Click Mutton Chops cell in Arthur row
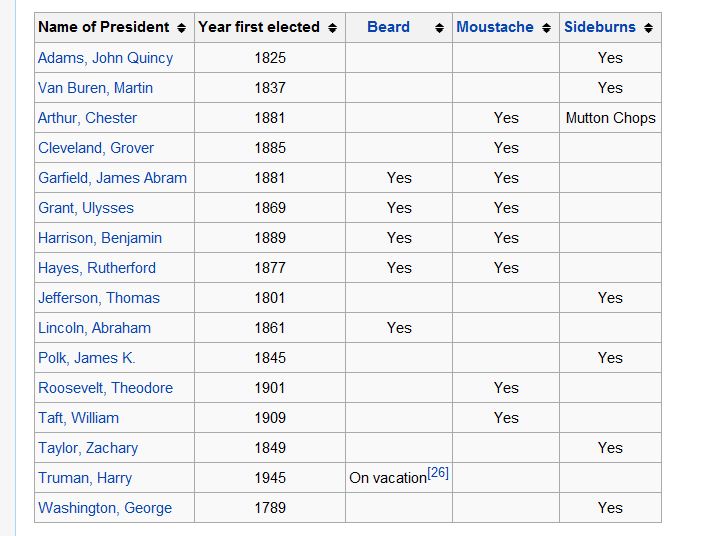Image resolution: width=704 pixels, height=536 pixels. [610, 118]
